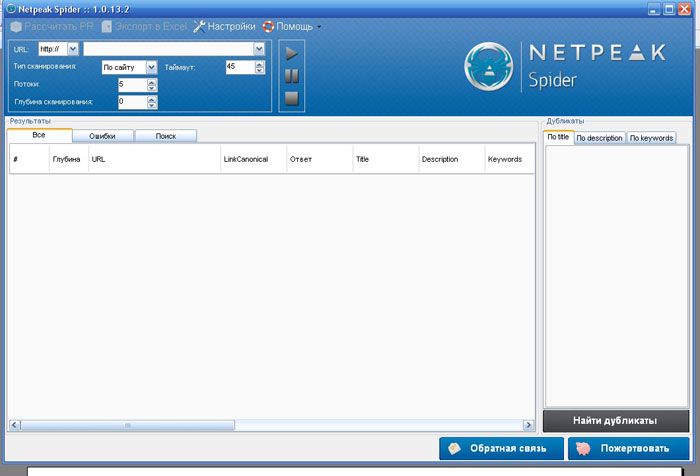Switch to the Поиск tab
The image size is (700, 476).
[x=165, y=135]
